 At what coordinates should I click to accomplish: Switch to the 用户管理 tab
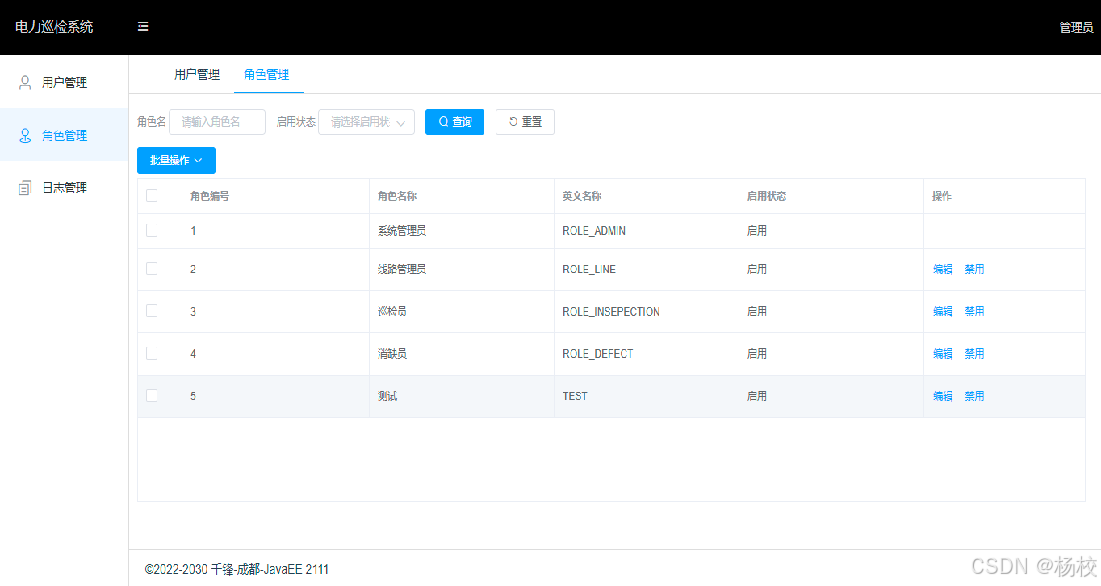click(x=197, y=74)
